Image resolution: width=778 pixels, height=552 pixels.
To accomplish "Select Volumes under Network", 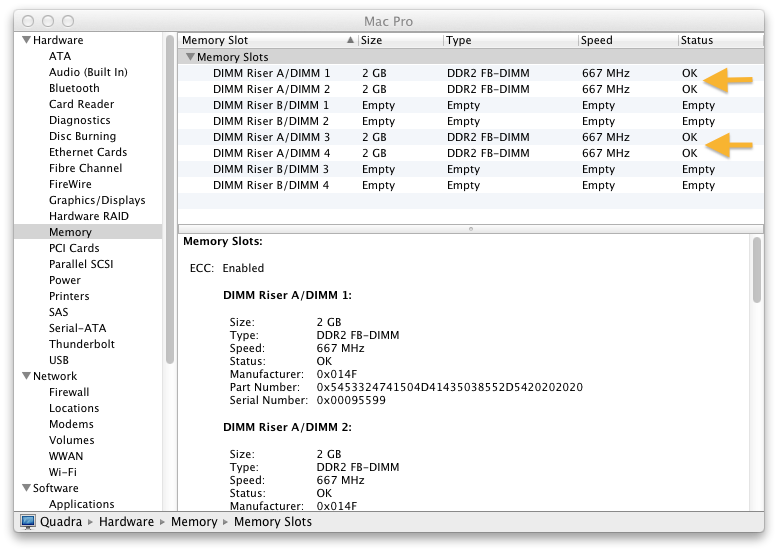I will click(71, 440).
